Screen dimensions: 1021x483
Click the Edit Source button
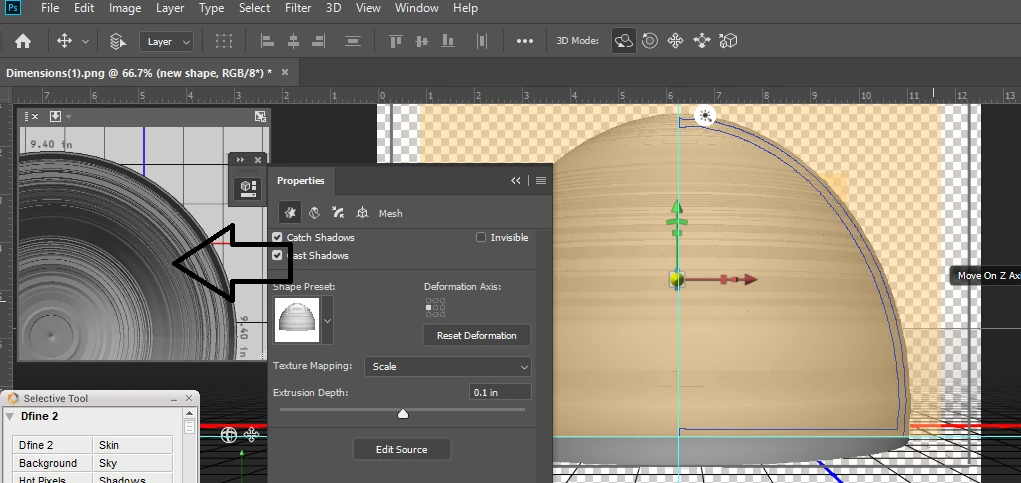coord(401,450)
